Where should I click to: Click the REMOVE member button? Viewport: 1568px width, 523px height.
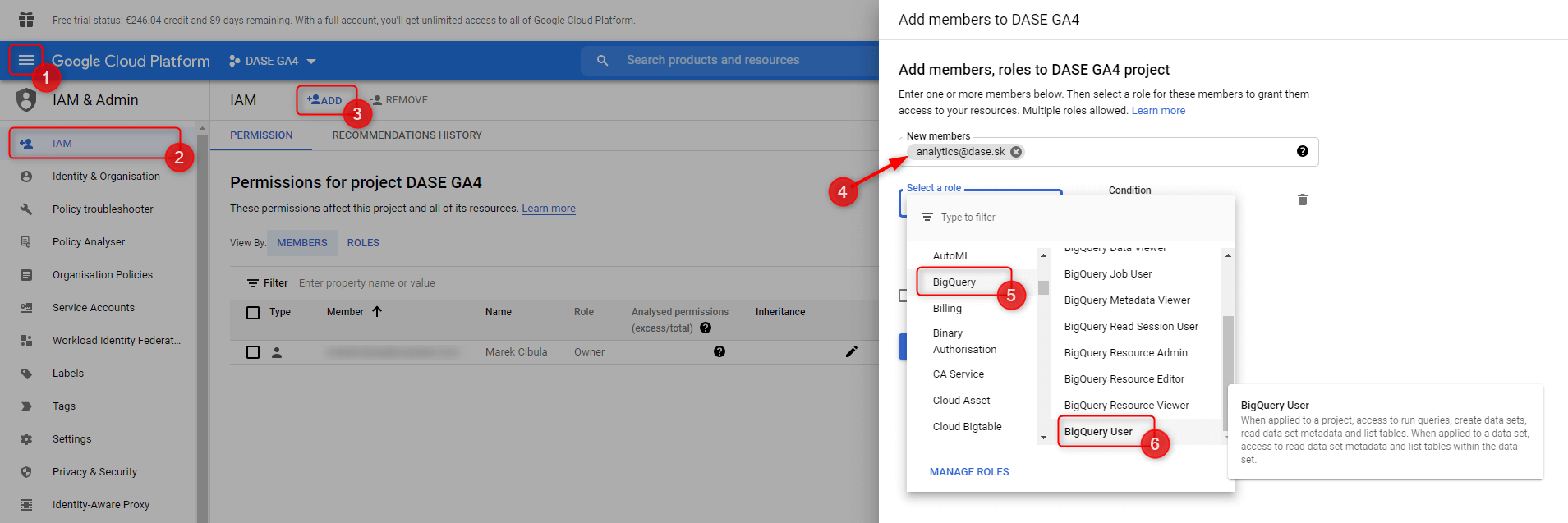click(x=399, y=100)
